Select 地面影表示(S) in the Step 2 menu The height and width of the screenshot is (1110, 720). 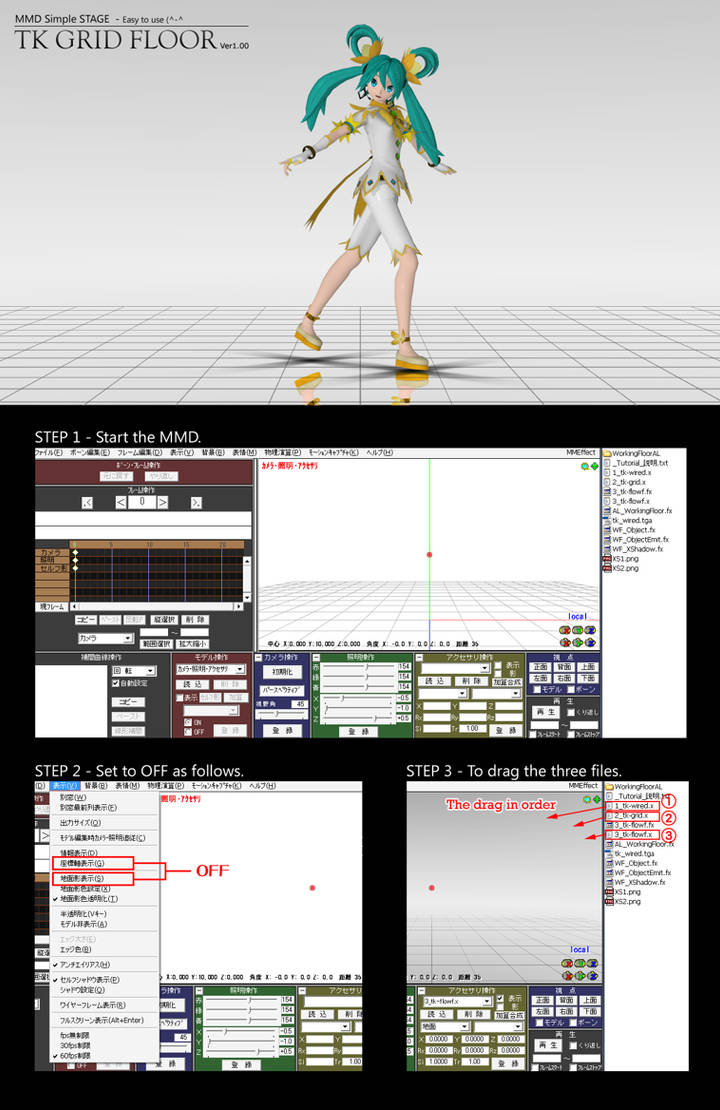click(82, 879)
